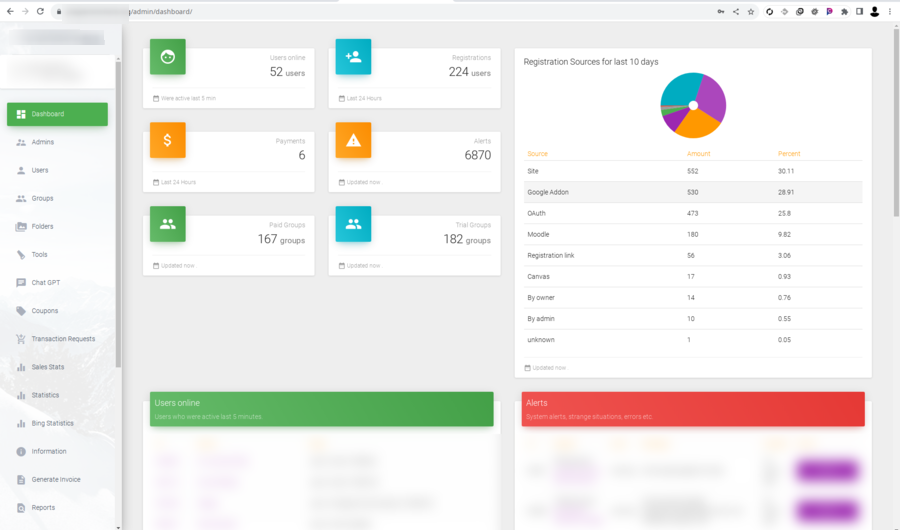This screenshot has height=530, width=900.
Task: Click the teal Registrations add-person icon
Action: 353,57
